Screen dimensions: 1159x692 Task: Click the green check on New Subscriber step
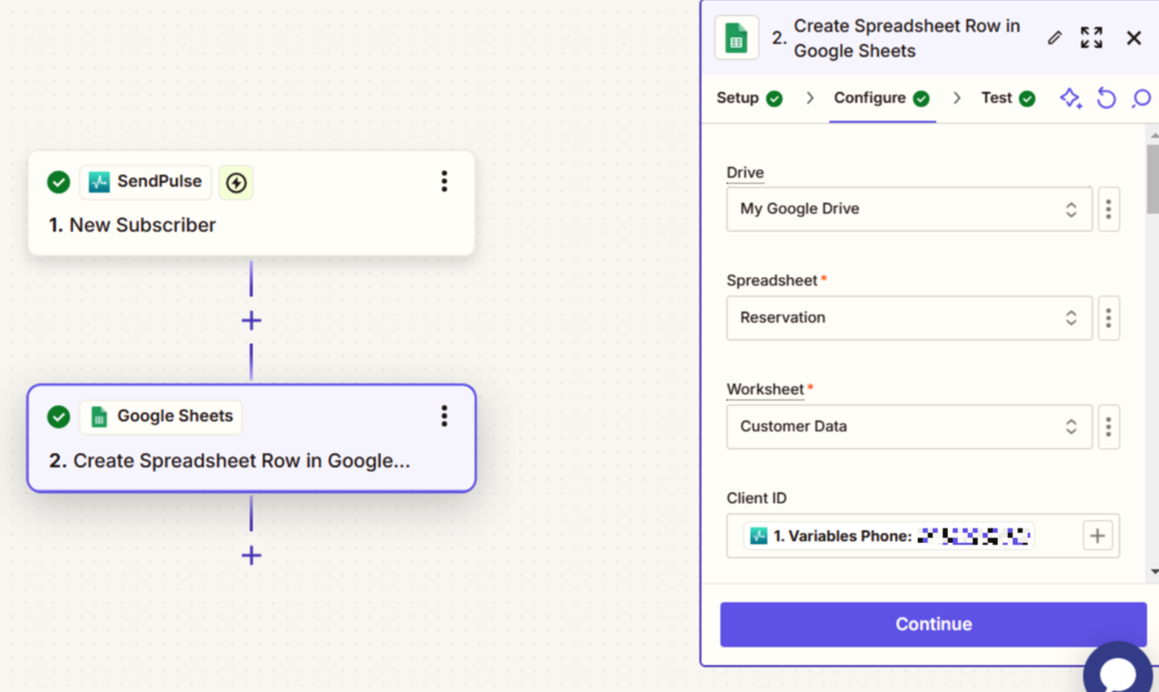(58, 182)
